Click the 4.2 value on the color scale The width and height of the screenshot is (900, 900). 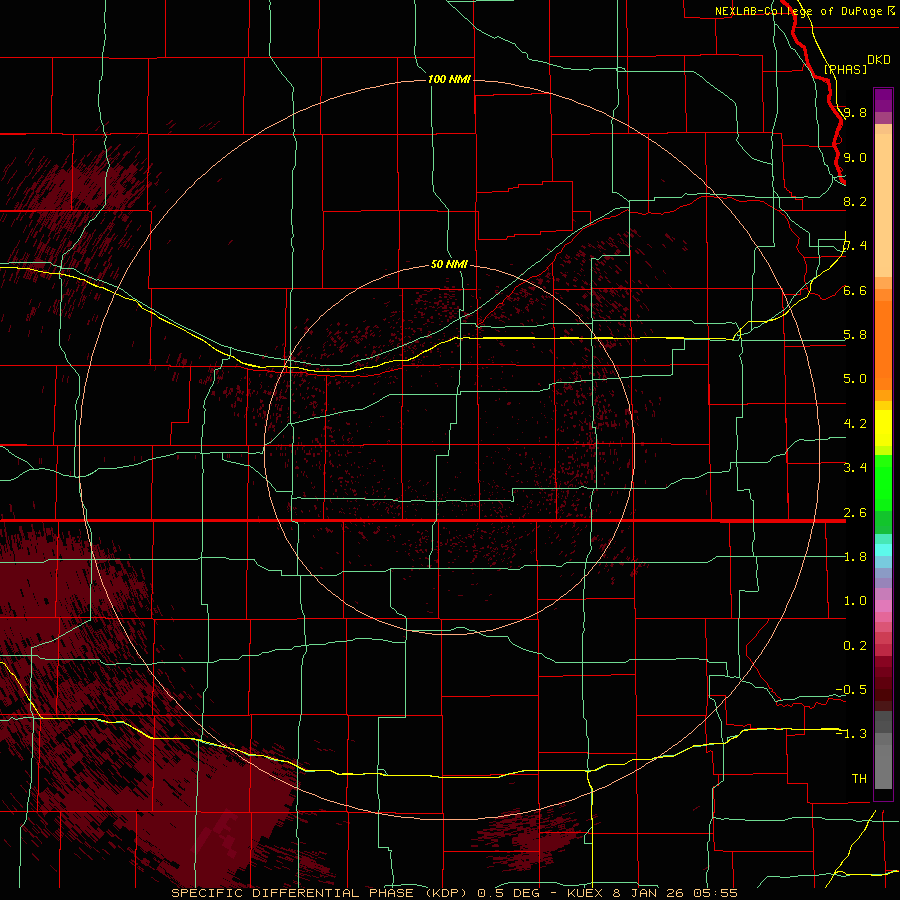[855, 424]
